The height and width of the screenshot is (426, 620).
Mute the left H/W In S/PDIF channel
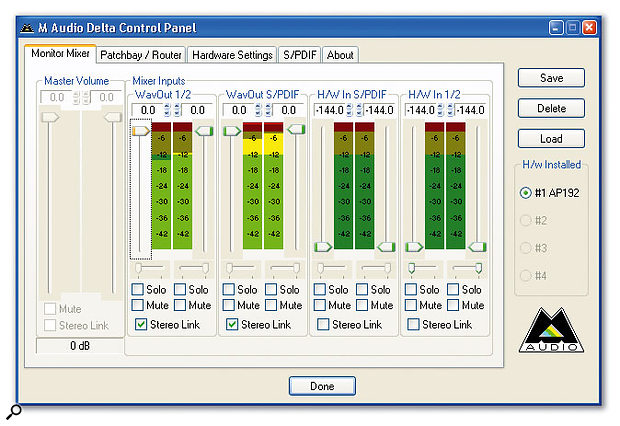(319, 305)
